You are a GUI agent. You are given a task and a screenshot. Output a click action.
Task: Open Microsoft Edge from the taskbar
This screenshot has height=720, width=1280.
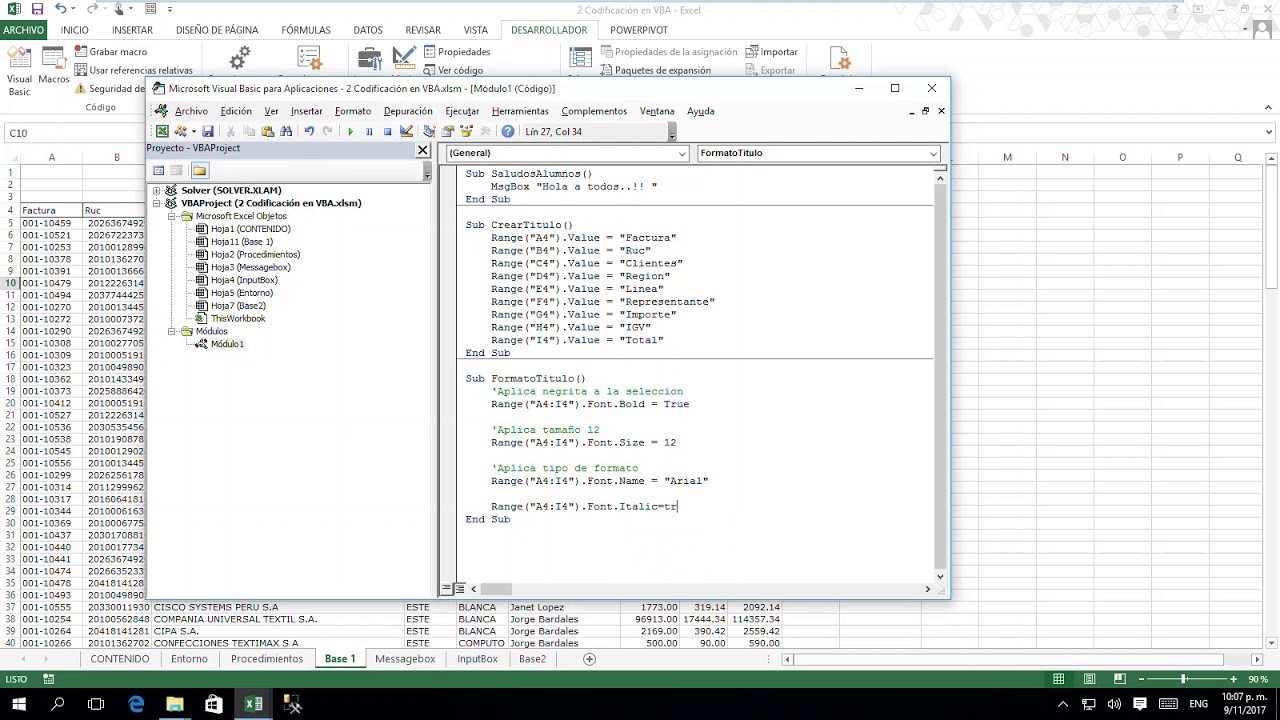tap(136, 704)
